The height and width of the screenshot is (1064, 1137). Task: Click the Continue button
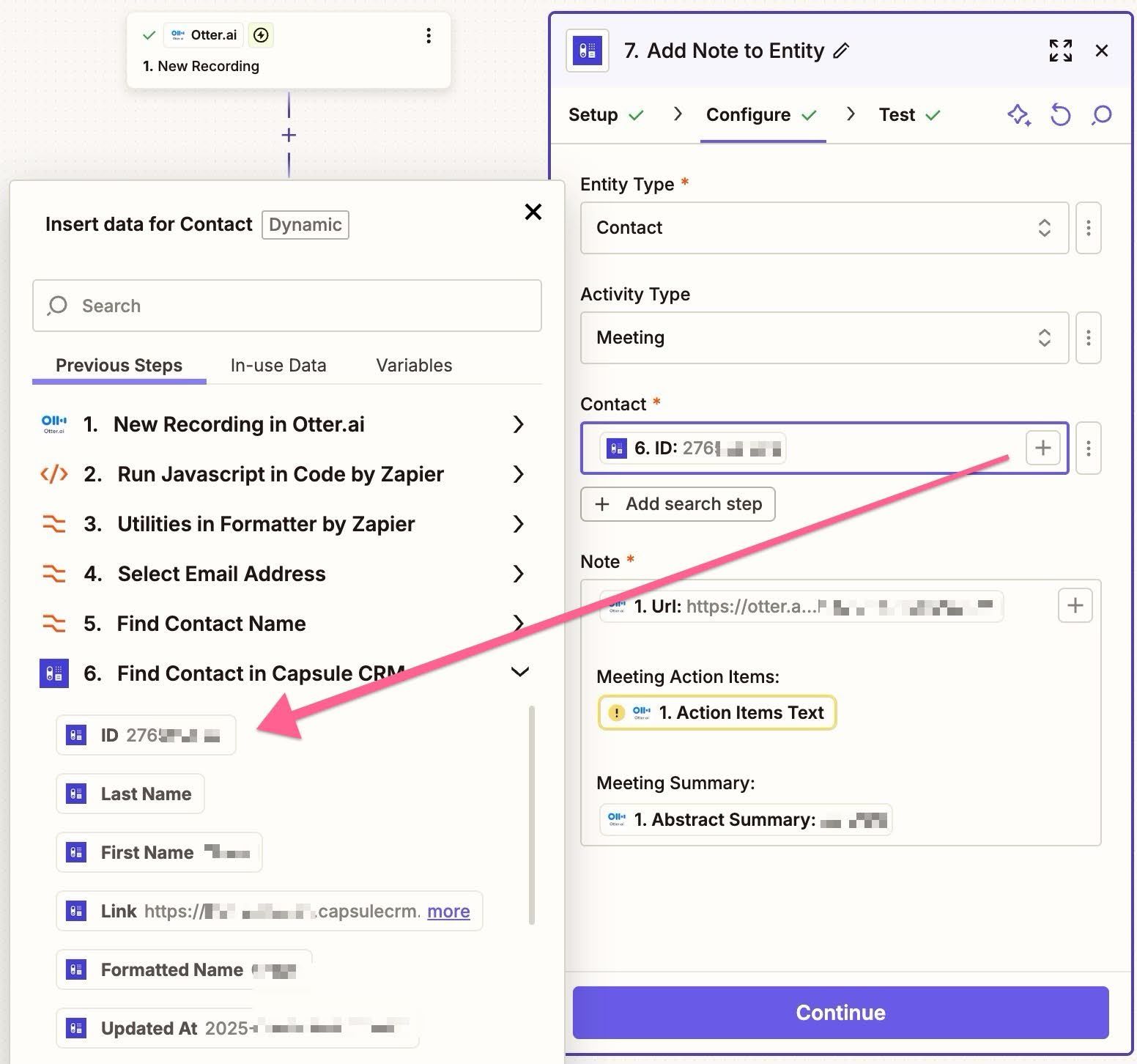(840, 1013)
